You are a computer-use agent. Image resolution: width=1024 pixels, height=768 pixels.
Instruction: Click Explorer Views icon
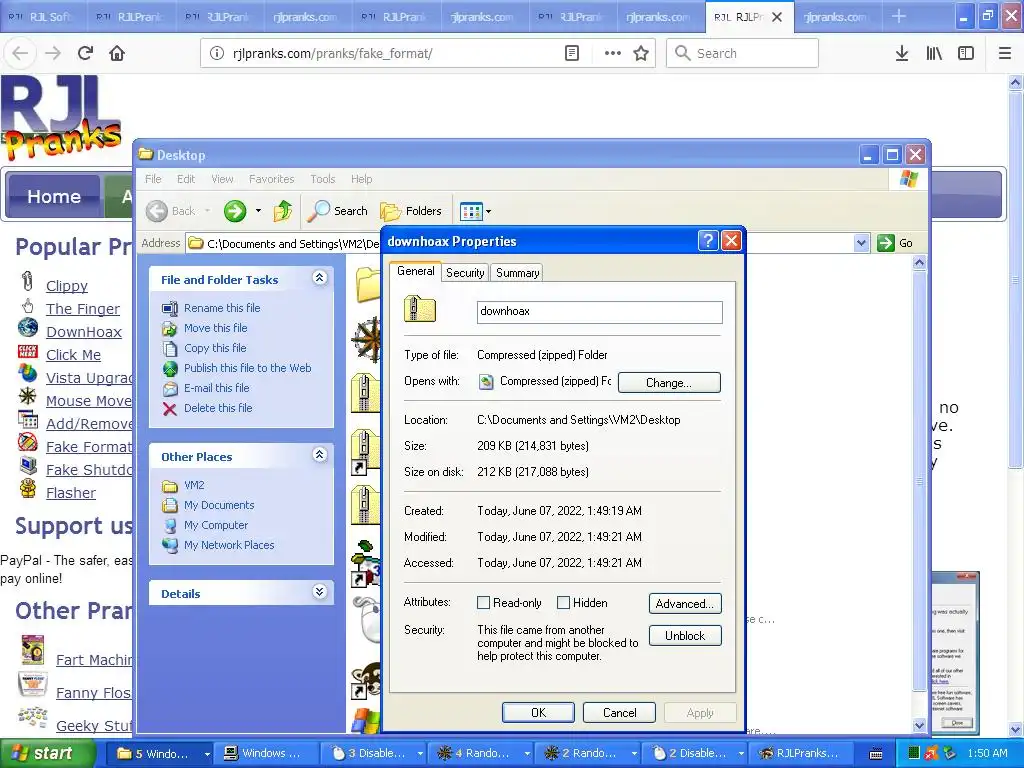(x=471, y=211)
